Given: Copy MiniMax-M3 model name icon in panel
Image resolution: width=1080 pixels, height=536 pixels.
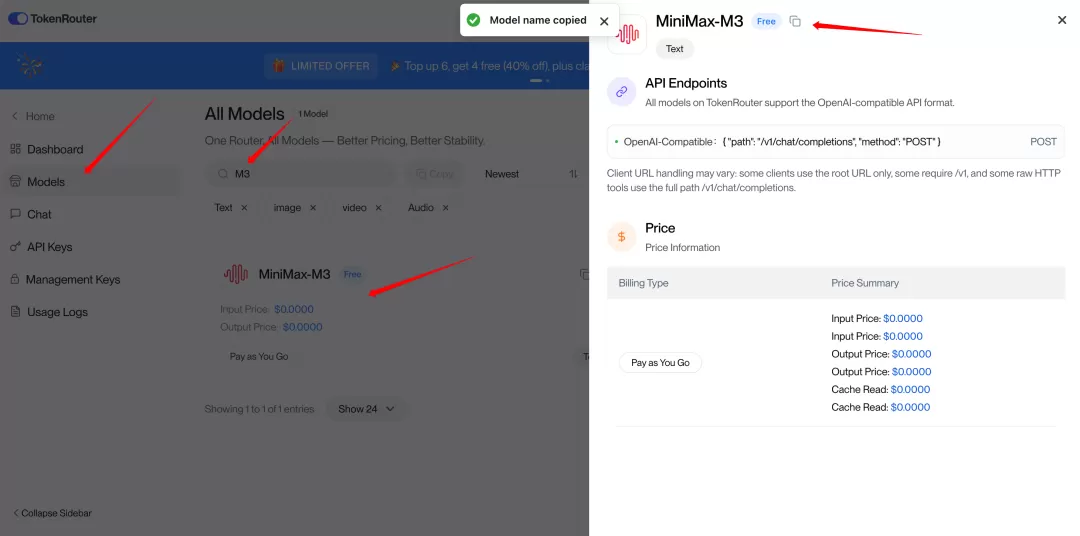Looking at the screenshot, I should [x=795, y=21].
